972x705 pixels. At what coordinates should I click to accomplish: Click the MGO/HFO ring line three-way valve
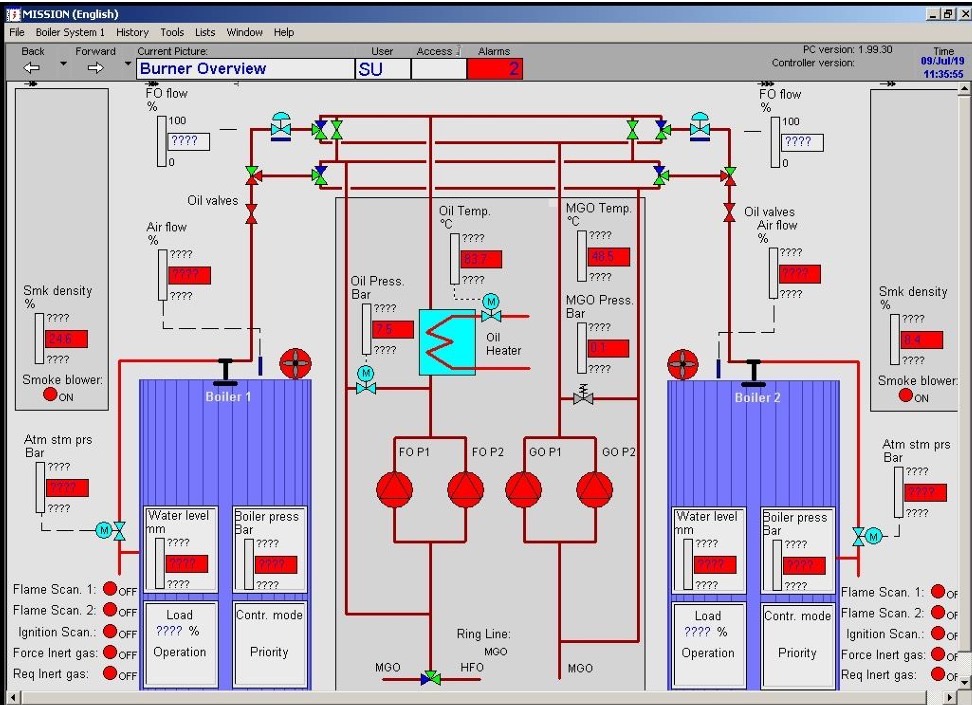coord(431,678)
